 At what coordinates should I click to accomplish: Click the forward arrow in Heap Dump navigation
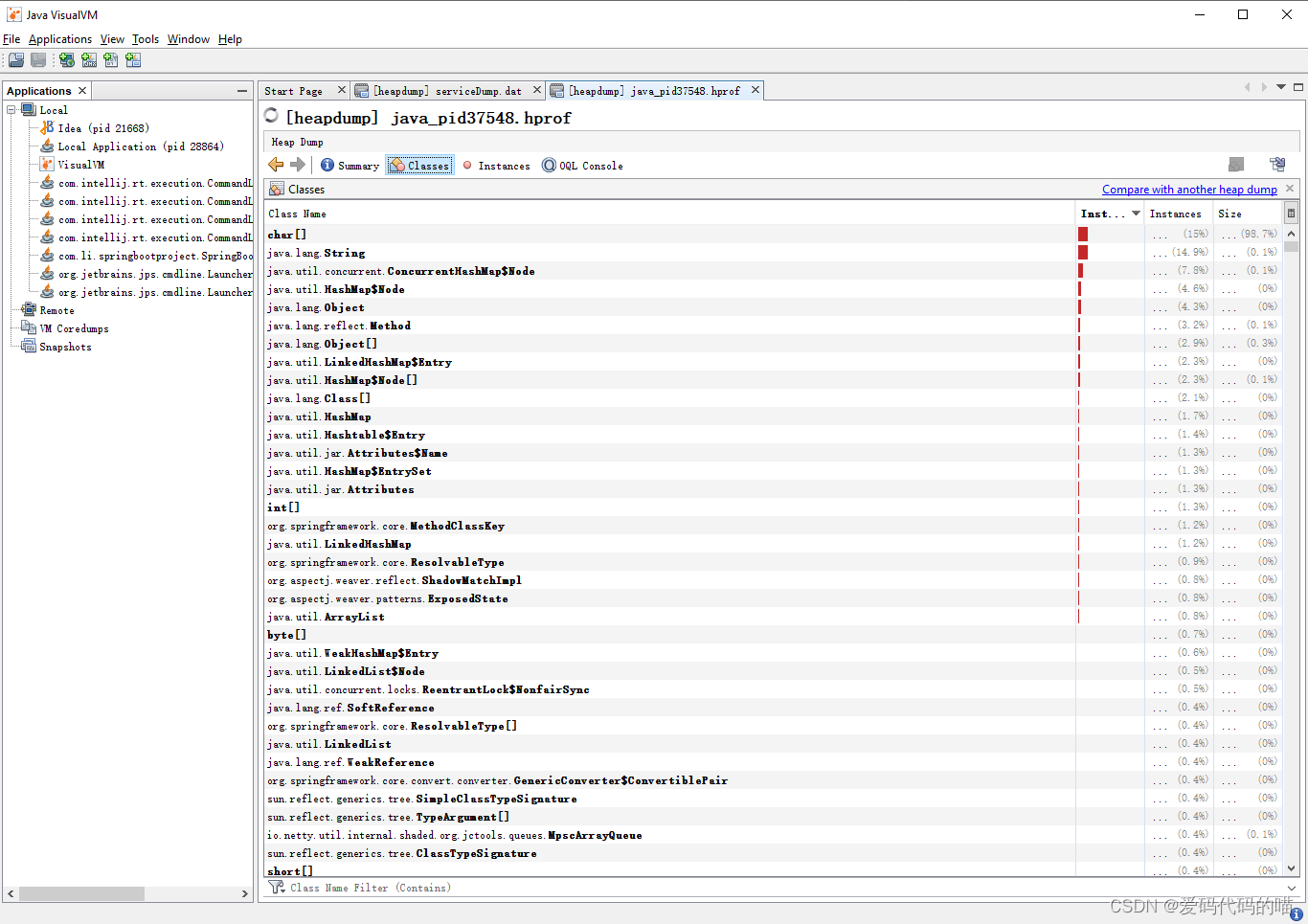(x=299, y=164)
